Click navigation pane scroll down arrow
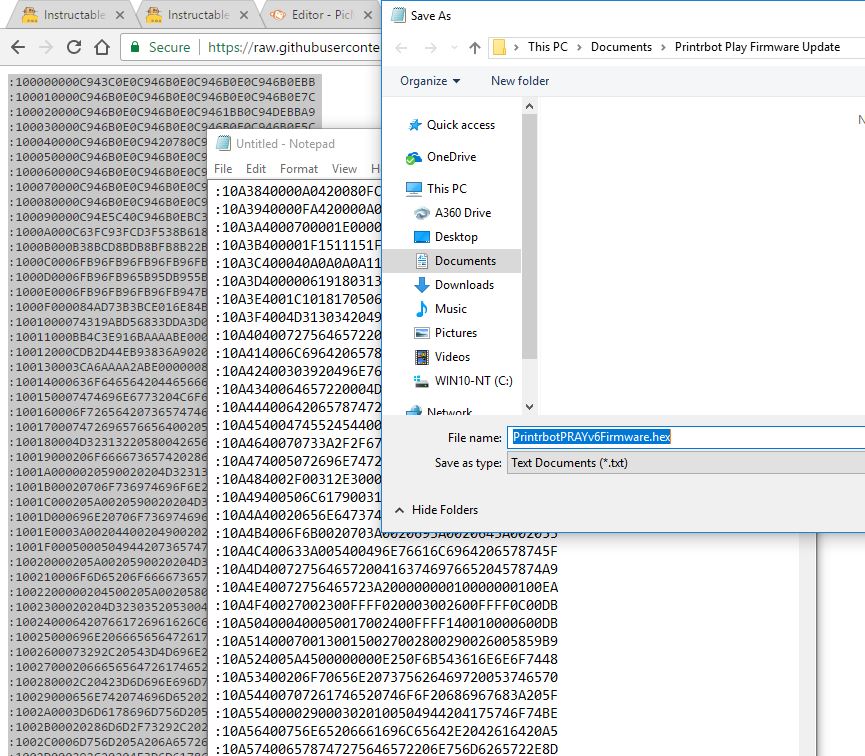Image resolution: width=865 pixels, height=756 pixels. point(530,407)
